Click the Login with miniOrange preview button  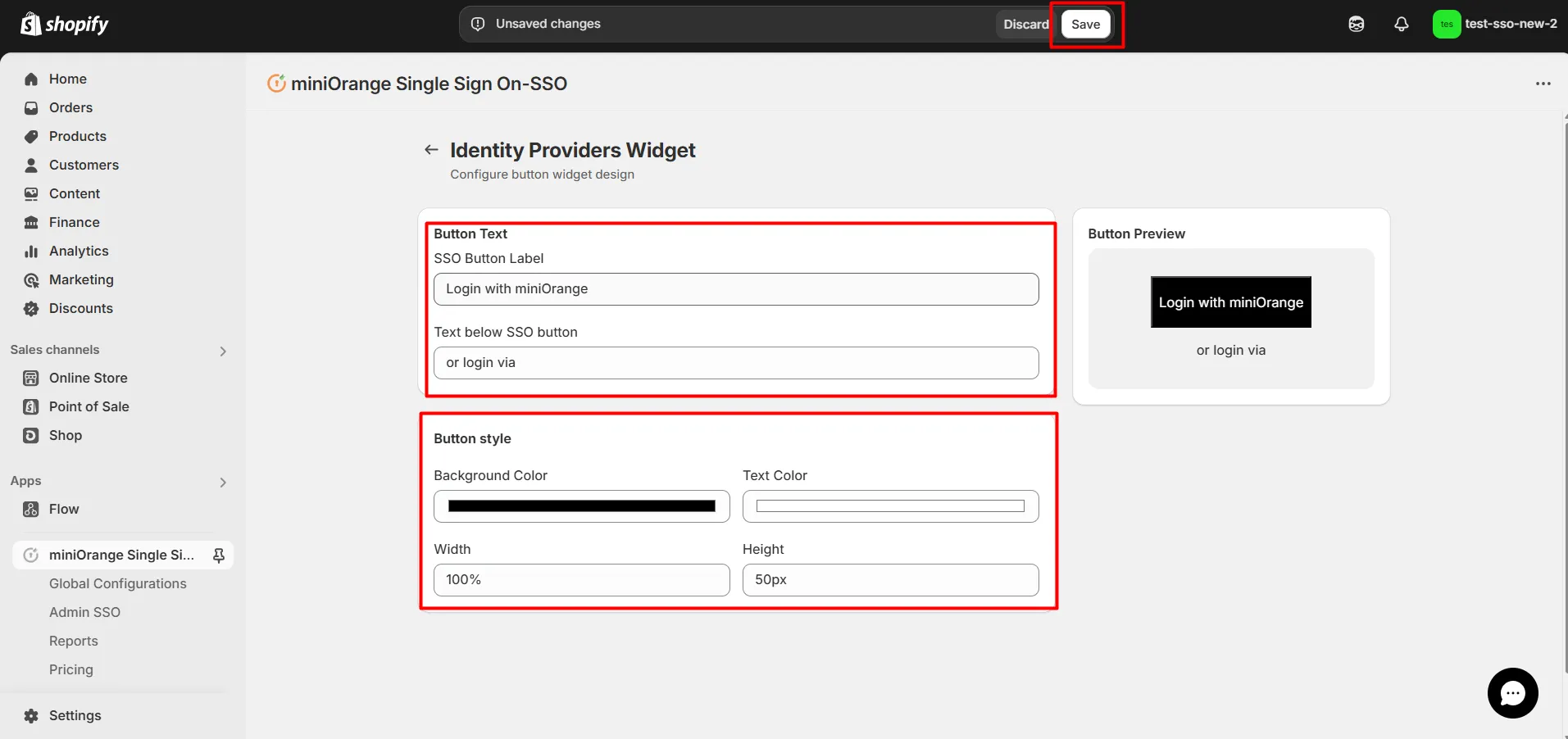(x=1231, y=302)
